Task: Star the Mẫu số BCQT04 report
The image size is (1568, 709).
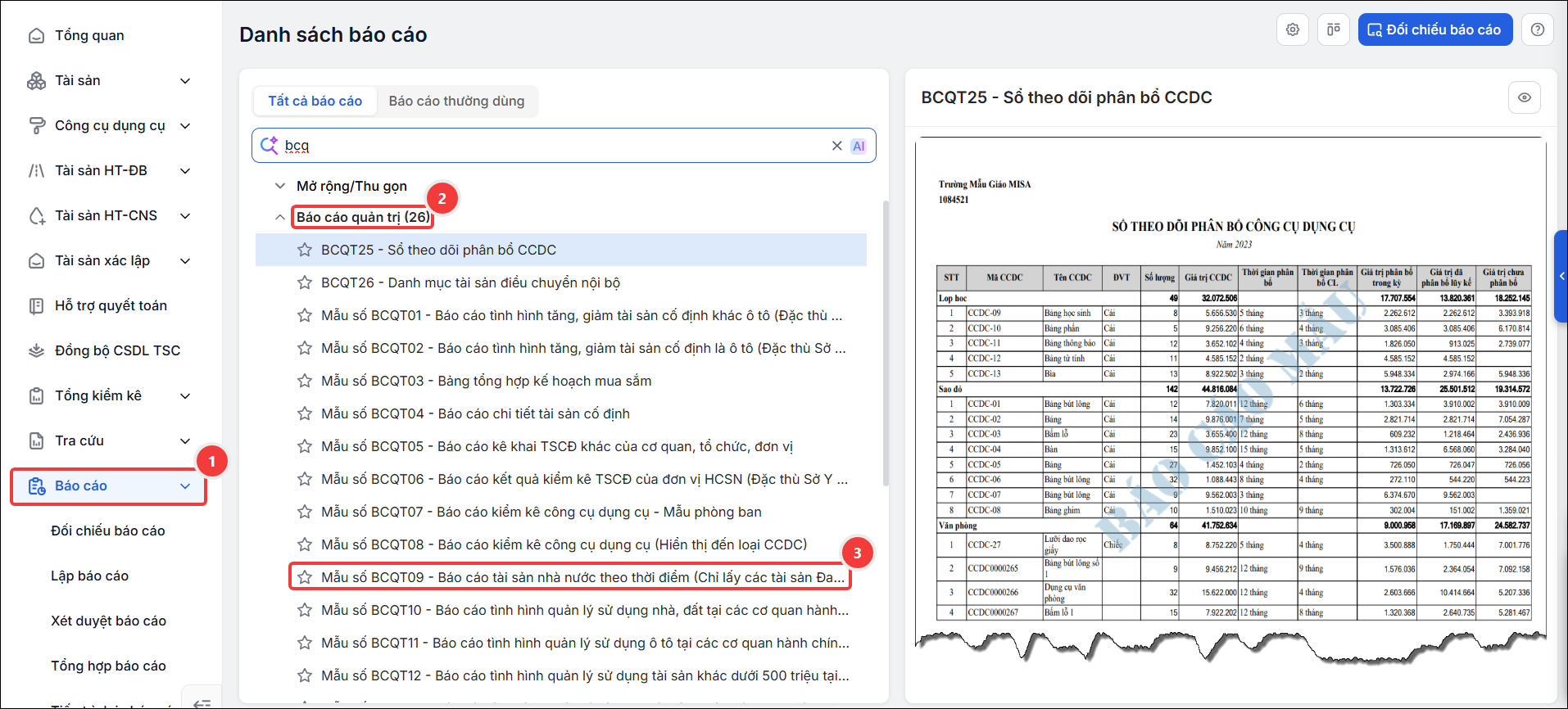Action: [305, 413]
